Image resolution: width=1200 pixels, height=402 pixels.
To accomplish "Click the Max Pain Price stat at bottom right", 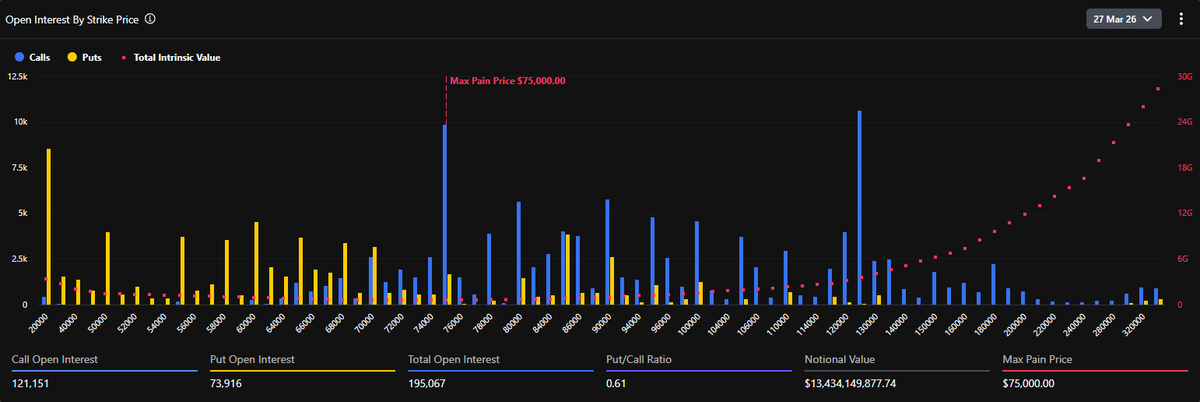I will (1028, 383).
